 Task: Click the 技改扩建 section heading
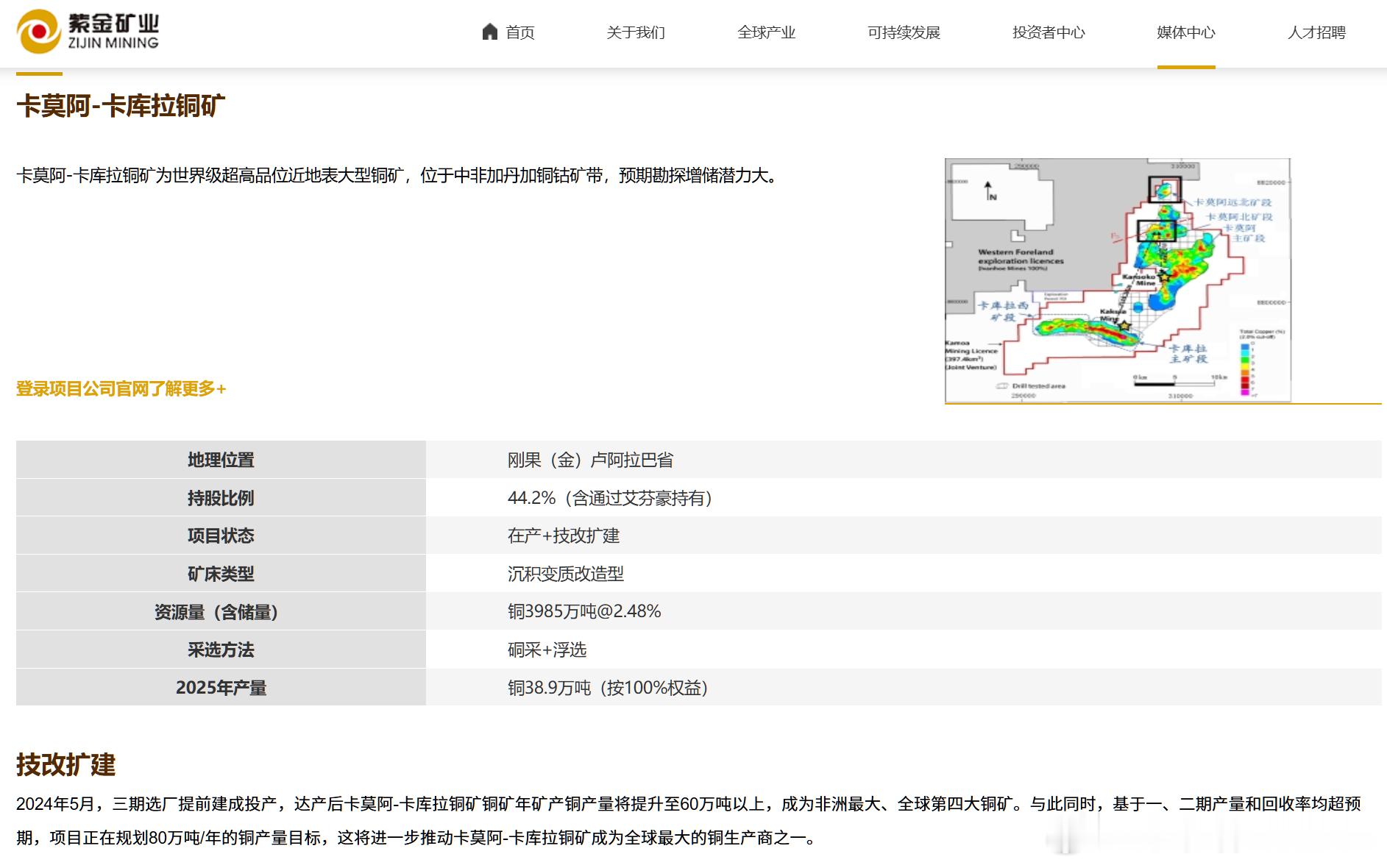pyautogui.click(x=66, y=765)
